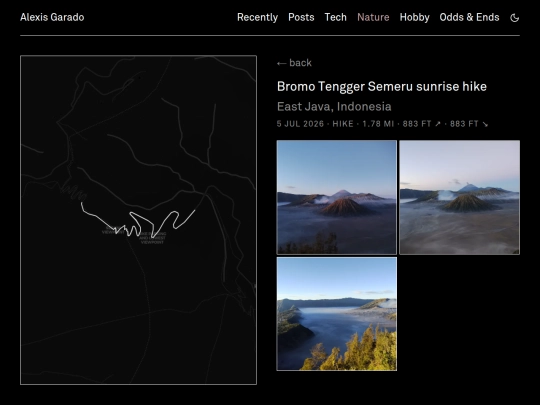The image size is (540, 405).
Task: Click the 1.78 MI distance value
Action: click(x=378, y=124)
